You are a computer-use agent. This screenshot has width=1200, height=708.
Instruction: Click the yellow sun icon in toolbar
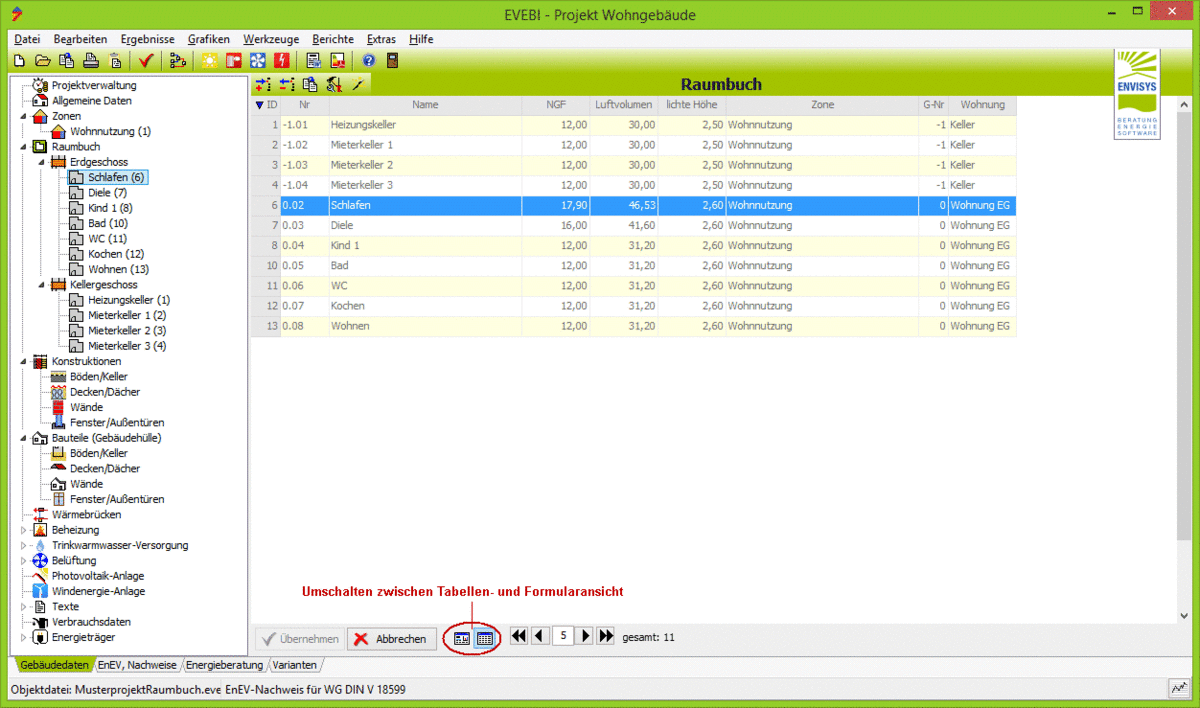click(209, 60)
